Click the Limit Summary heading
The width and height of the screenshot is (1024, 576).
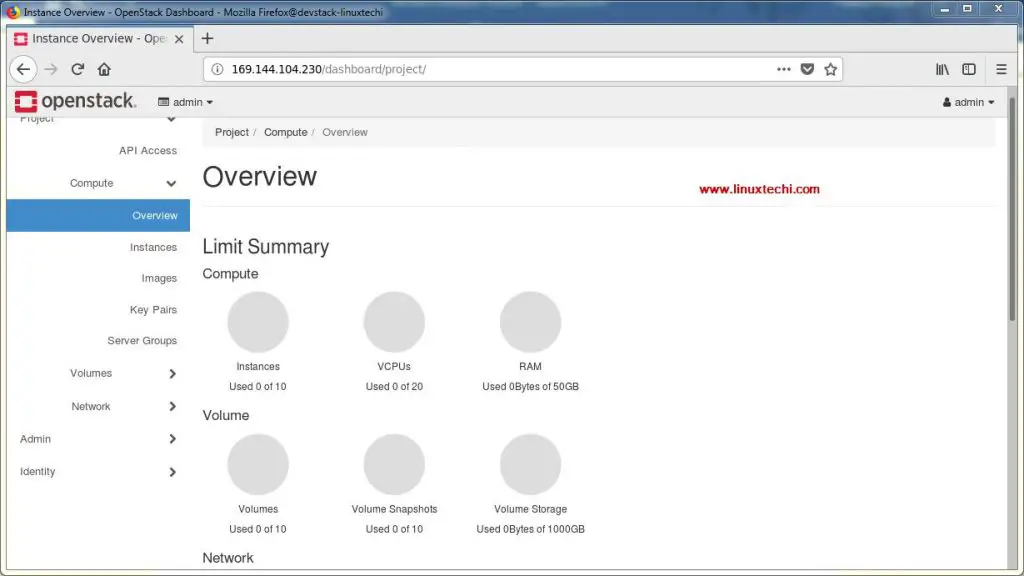(266, 246)
